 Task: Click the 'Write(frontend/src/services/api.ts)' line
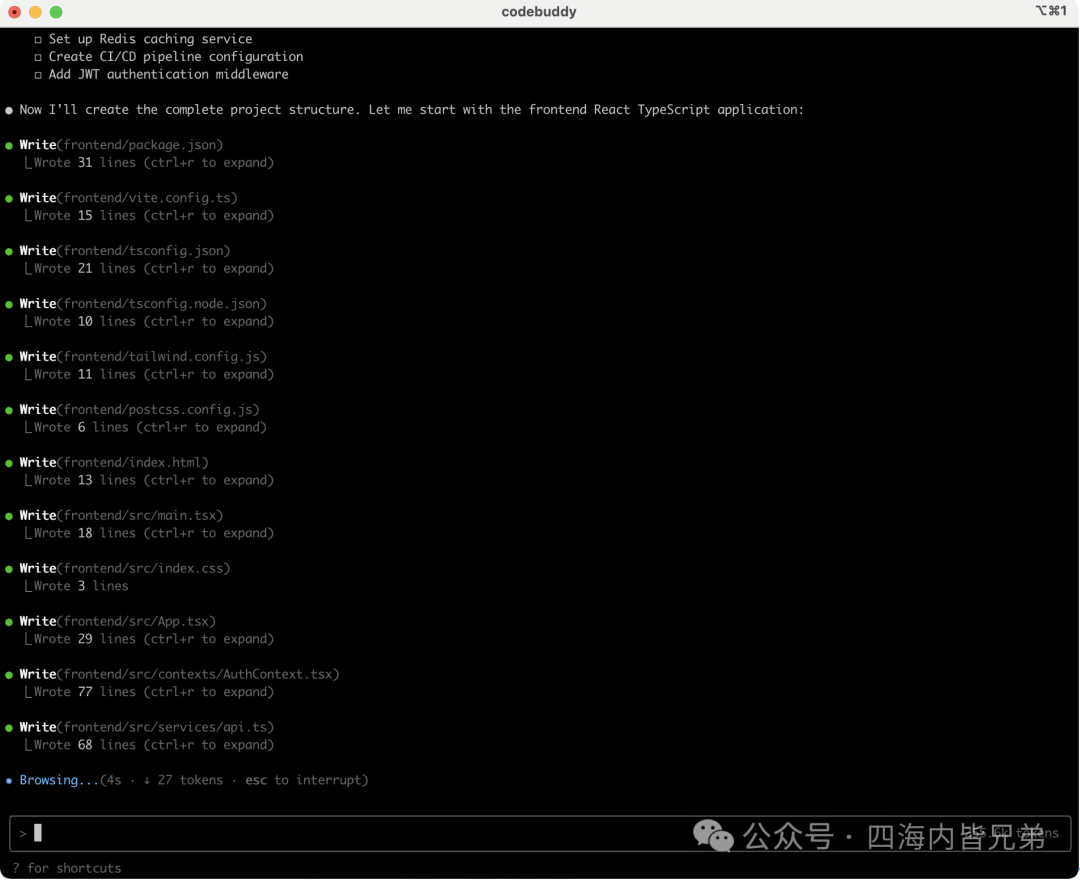[147, 728]
